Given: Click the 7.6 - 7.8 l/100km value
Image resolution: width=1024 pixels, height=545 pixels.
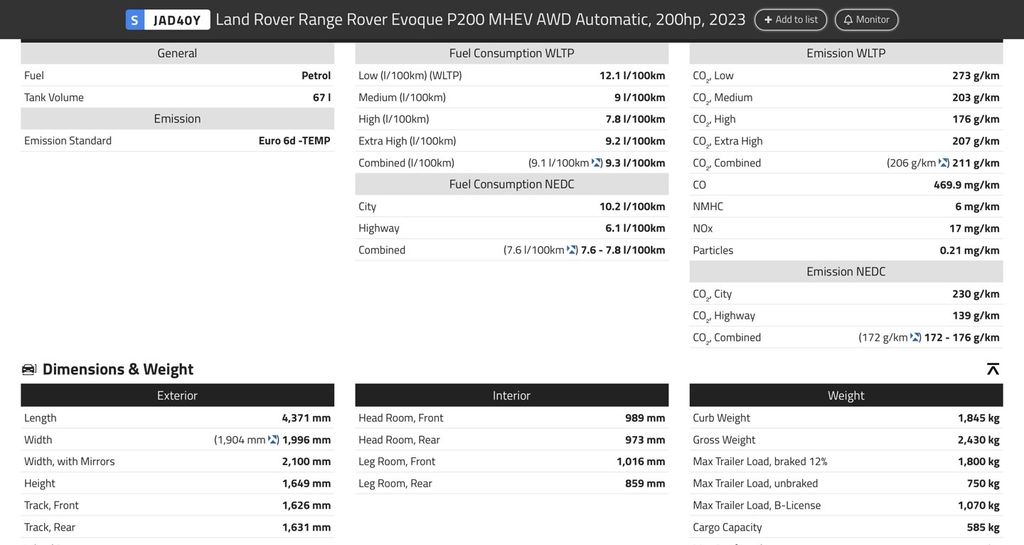Looking at the screenshot, I should [x=623, y=250].
